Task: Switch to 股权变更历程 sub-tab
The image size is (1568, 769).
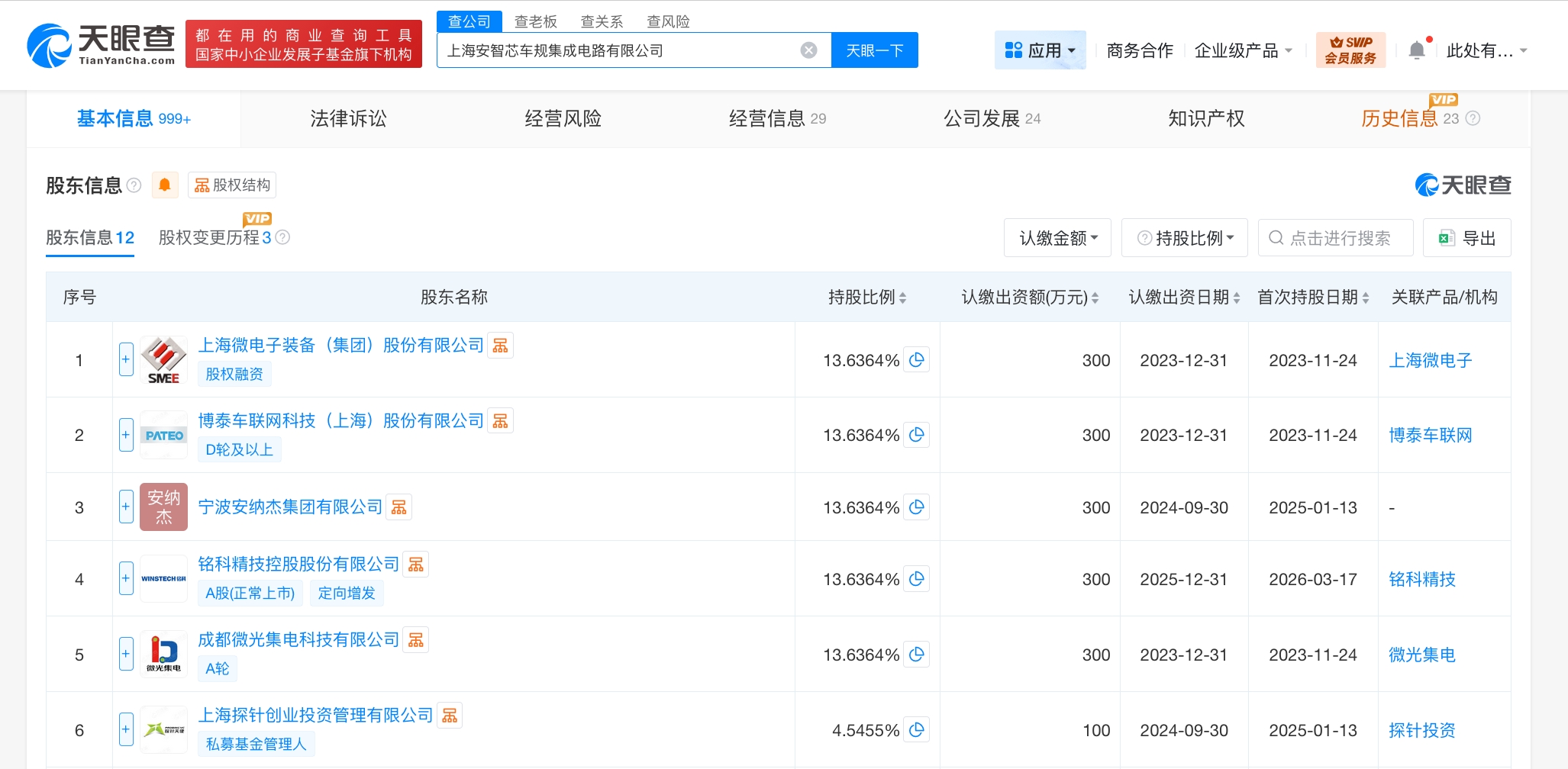Action: coord(215,238)
